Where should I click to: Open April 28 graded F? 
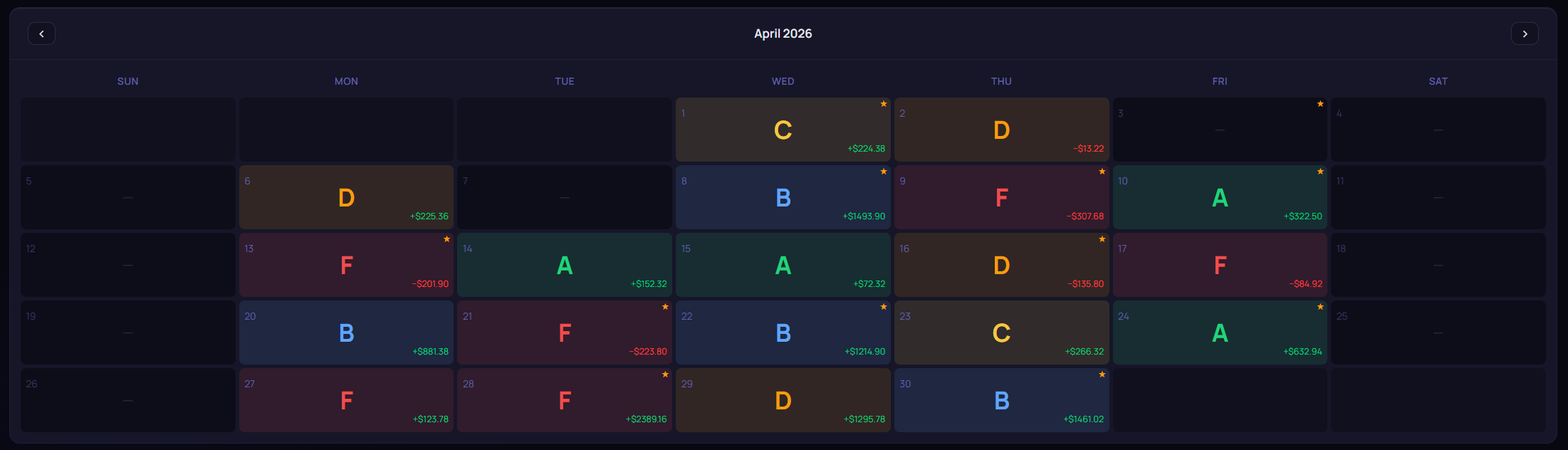coord(565,400)
